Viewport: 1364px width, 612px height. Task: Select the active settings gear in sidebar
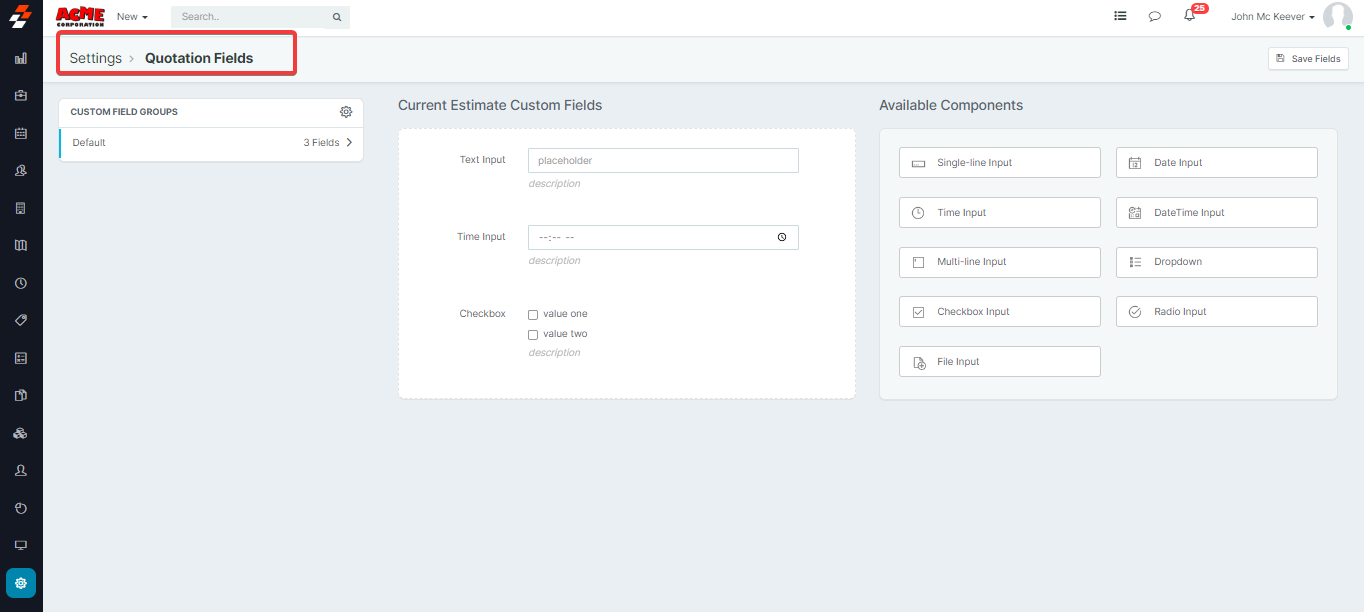point(21,583)
